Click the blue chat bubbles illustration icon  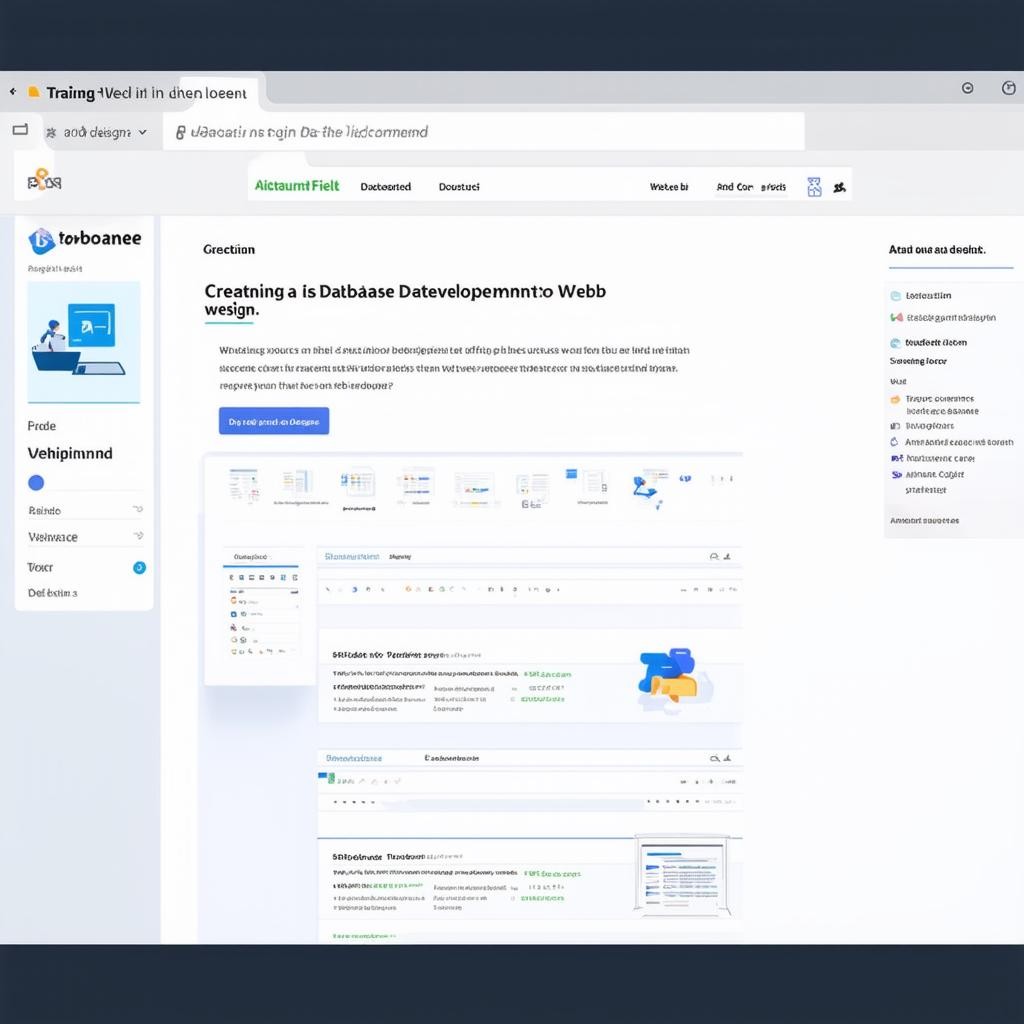click(x=668, y=673)
